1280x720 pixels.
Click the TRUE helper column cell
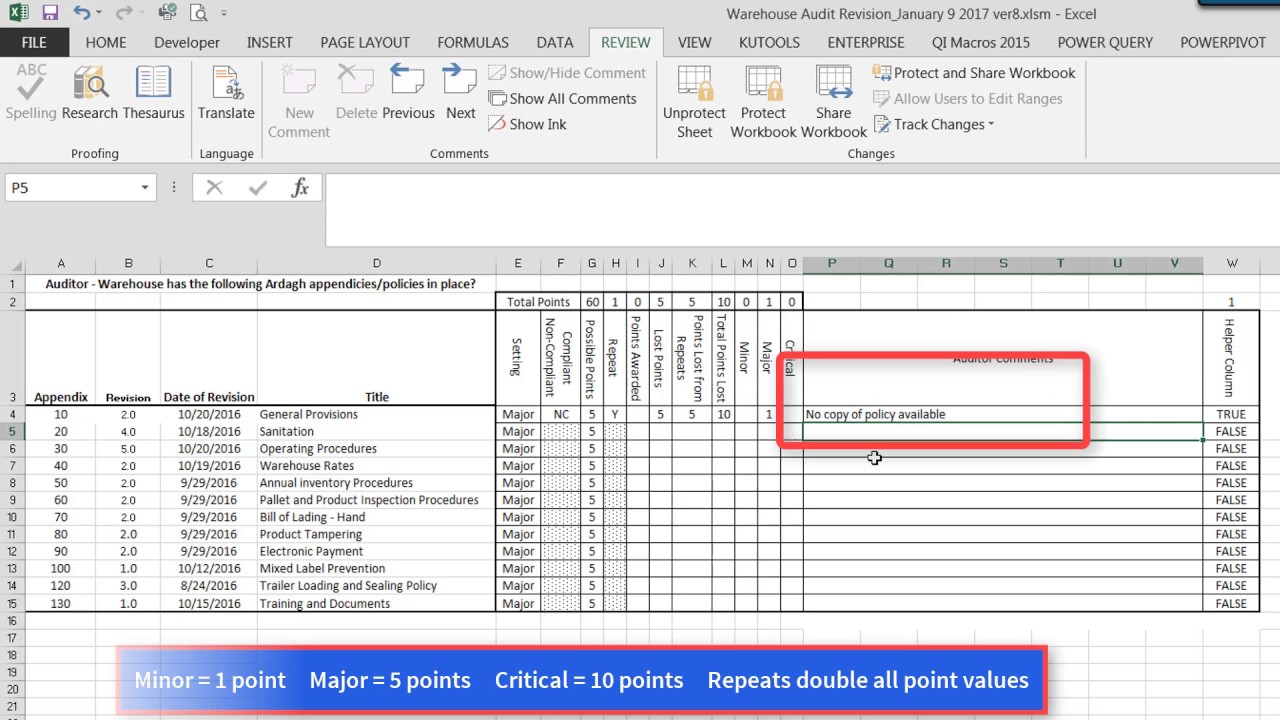[1231, 414]
